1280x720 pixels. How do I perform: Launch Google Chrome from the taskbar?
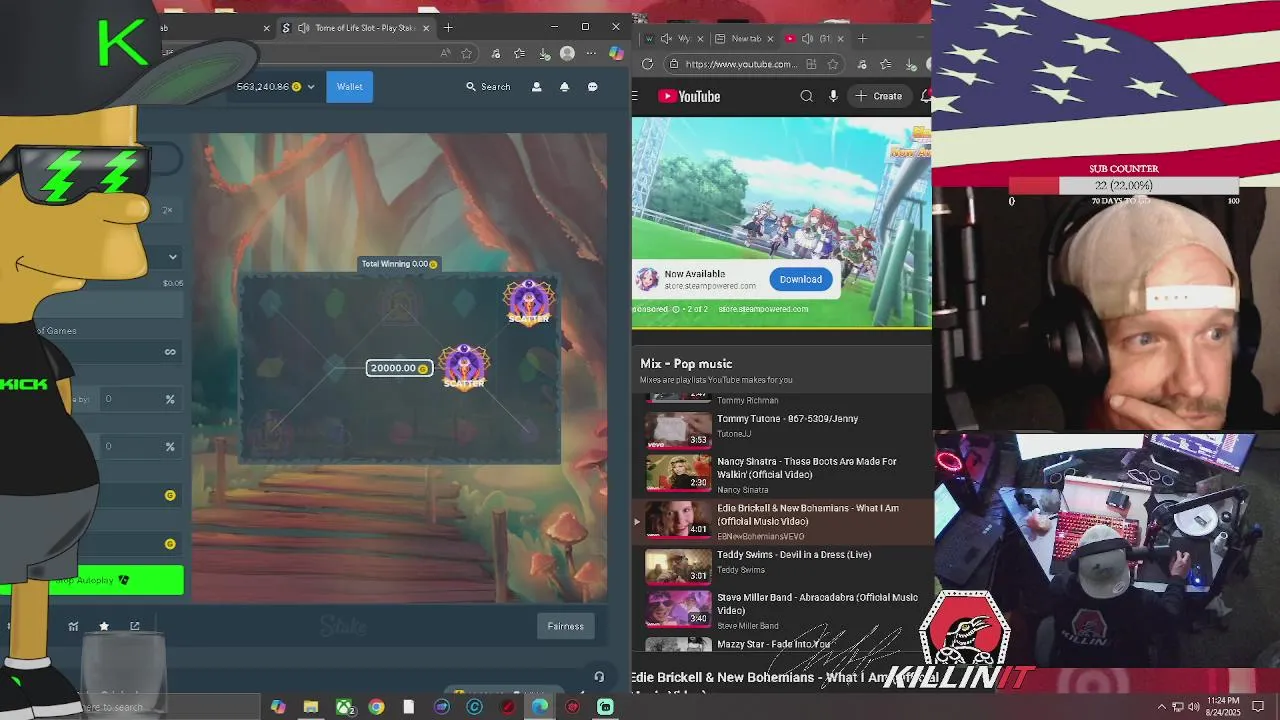click(x=376, y=707)
